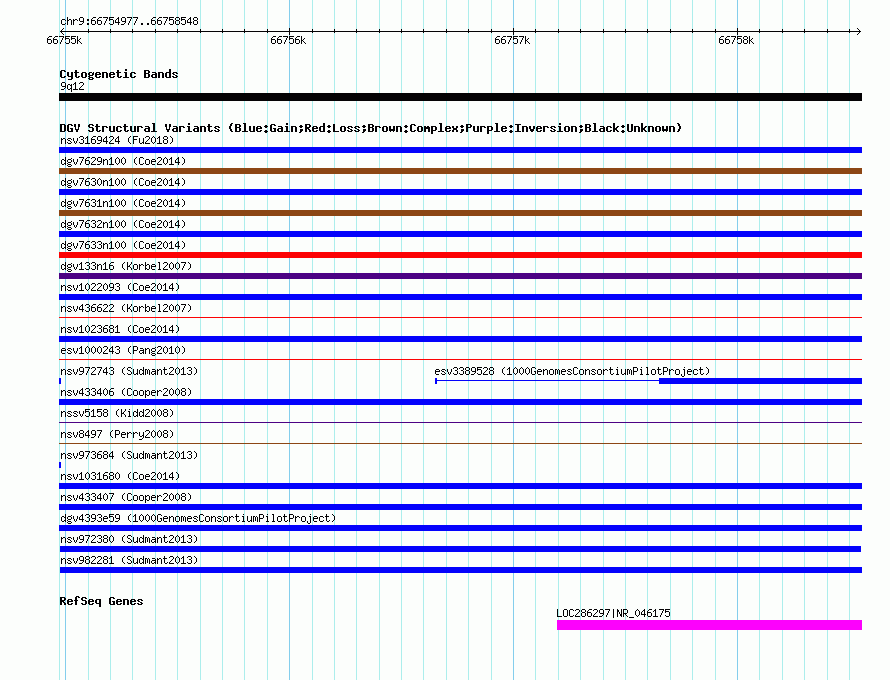
Task: Select the nsv982281 (Sudmant2013) blue bar
Action: (x=460, y=570)
